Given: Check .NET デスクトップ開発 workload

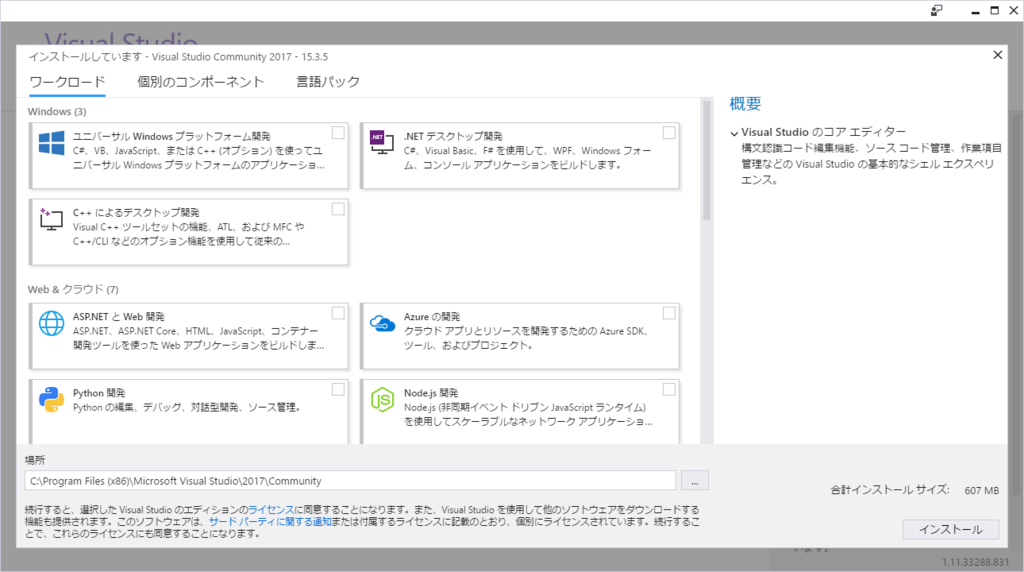Looking at the screenshot, I should pyautogui.click(x=669, y=133).
